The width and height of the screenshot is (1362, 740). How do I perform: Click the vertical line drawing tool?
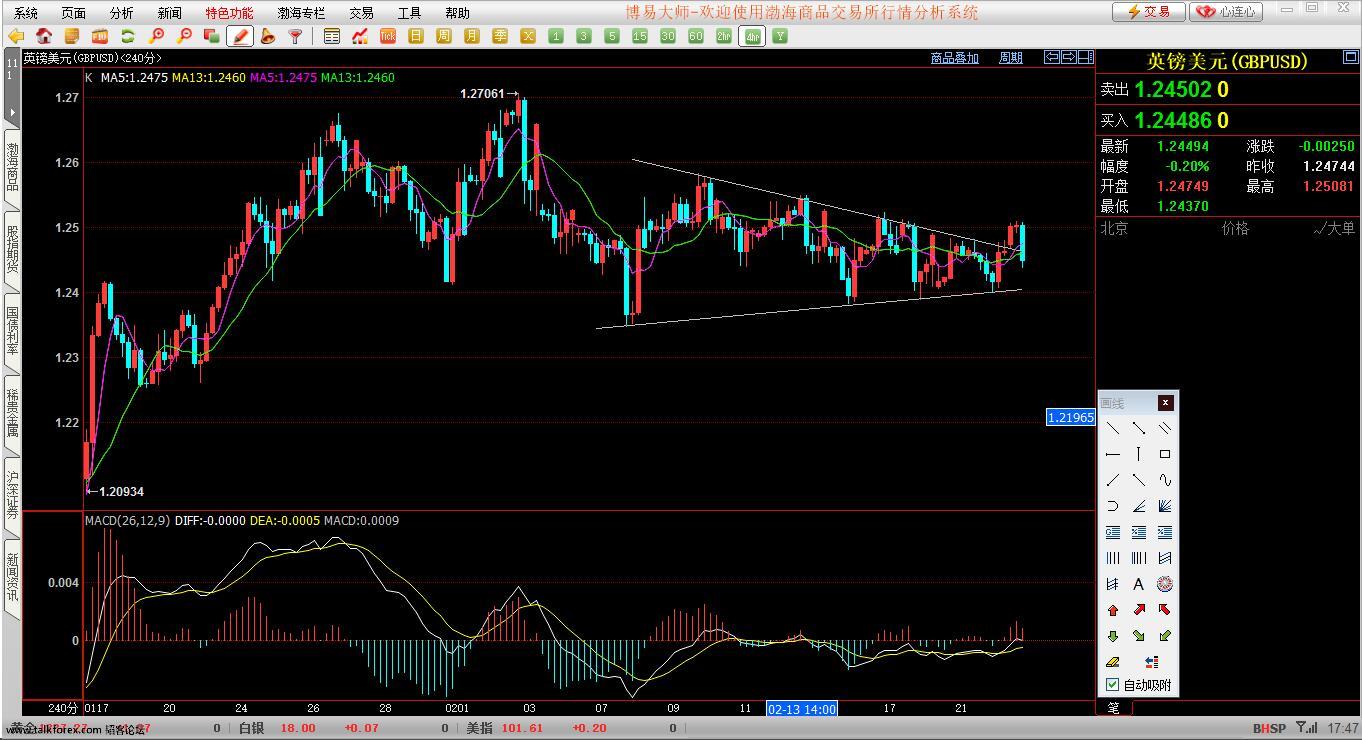(1138, 454)
